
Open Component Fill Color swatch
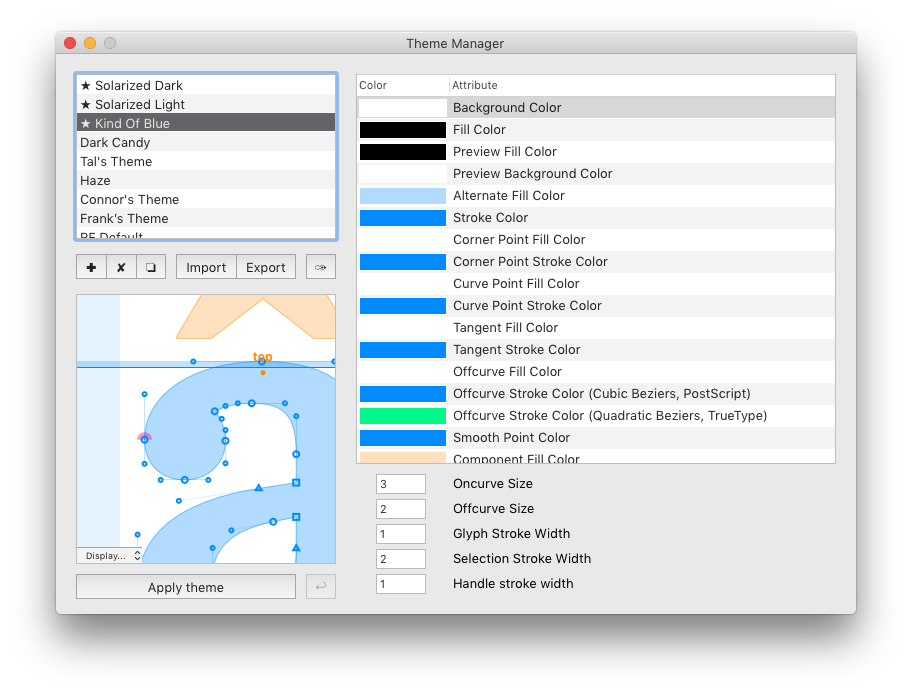click(x=402, y=457)
